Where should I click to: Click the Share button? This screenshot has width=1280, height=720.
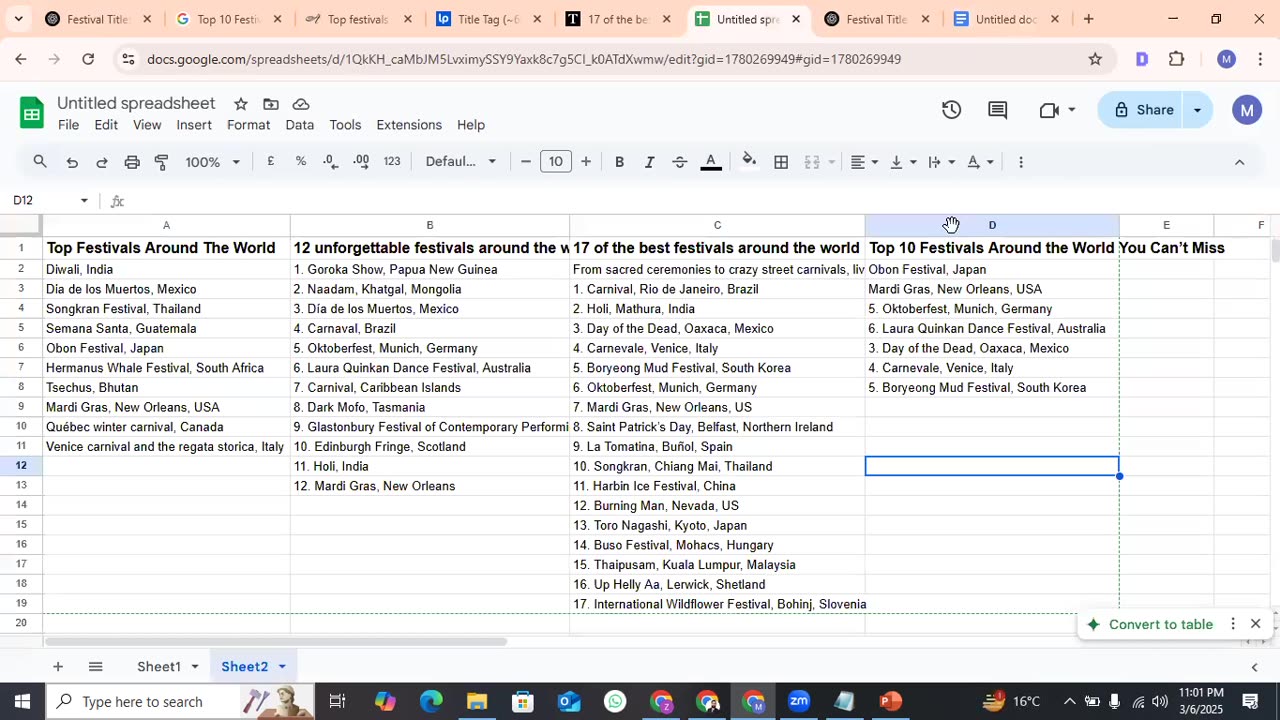pyautogui.click(x=1141, y=110)
